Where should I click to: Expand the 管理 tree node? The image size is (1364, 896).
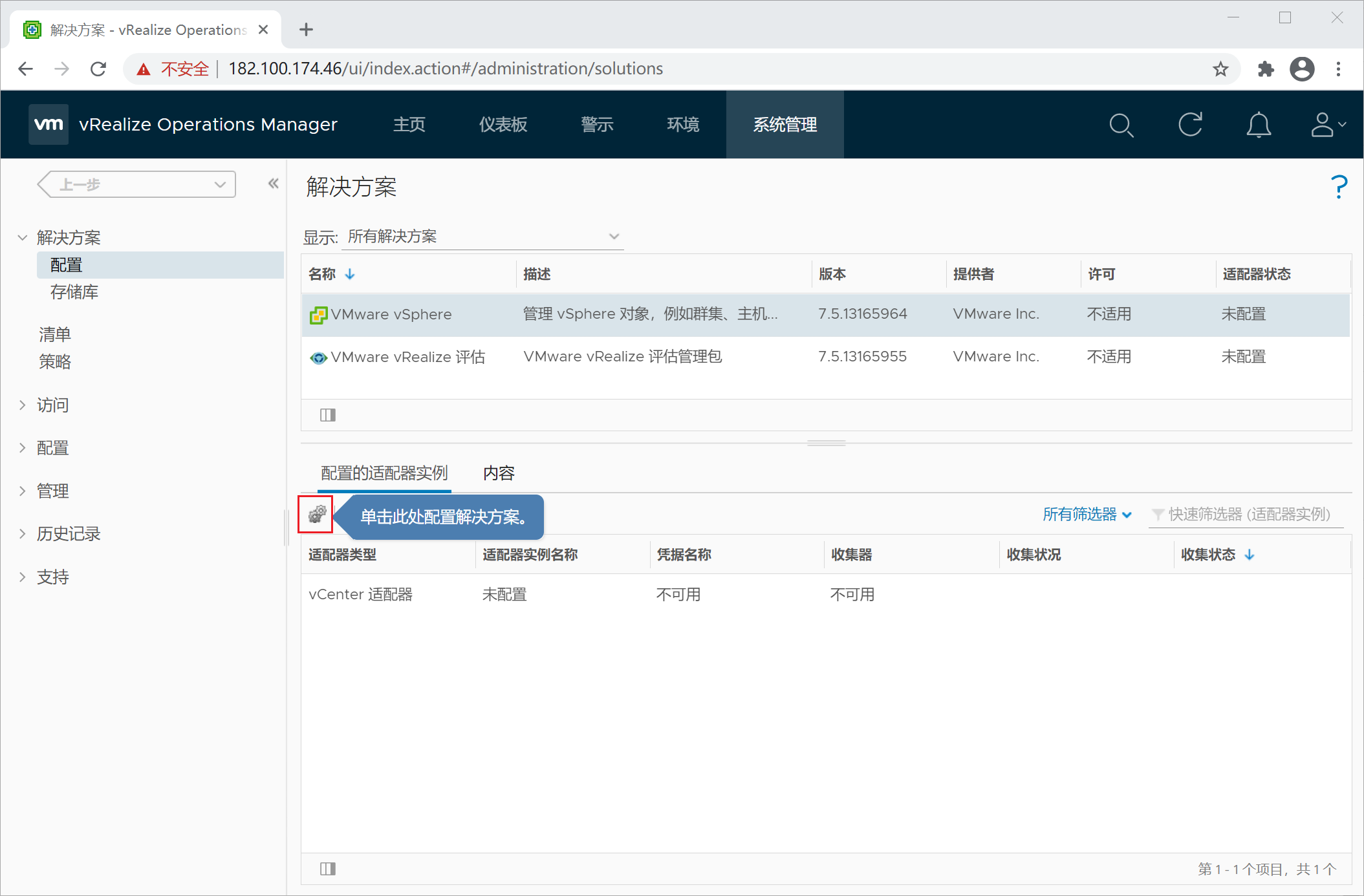tap(23, 491)
